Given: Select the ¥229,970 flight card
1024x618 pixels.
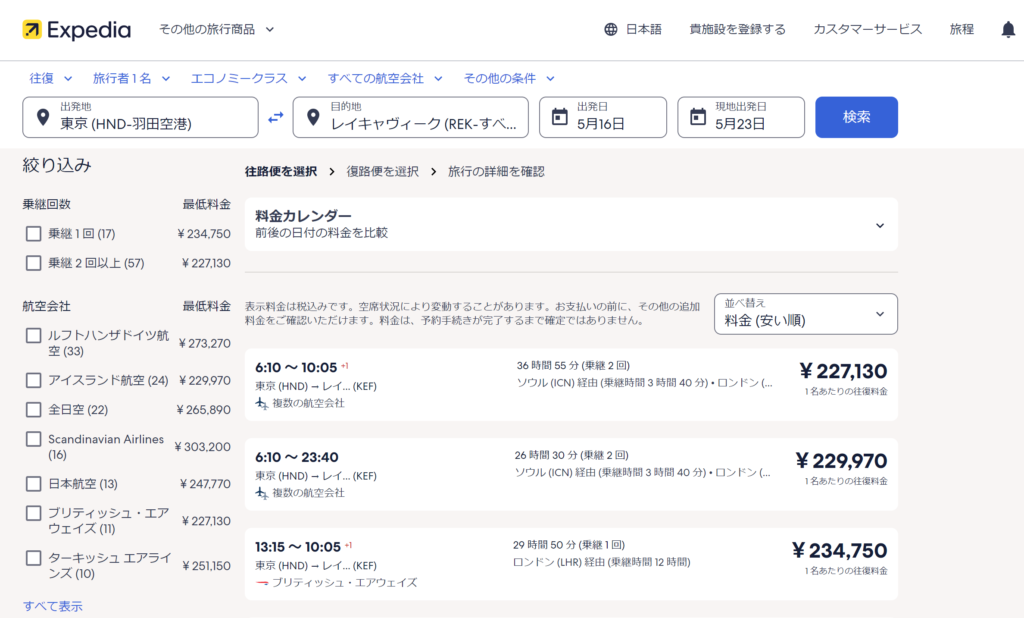Looking at the screenshot, I should (x=571, y=474).
